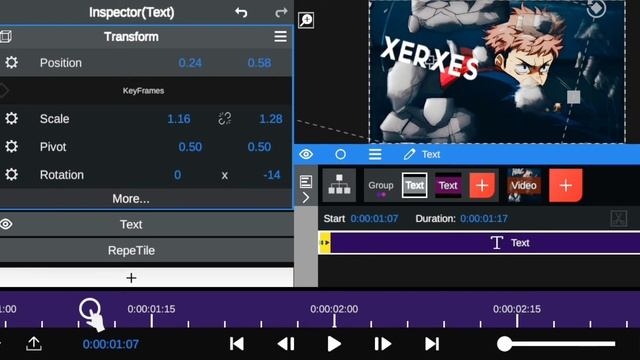Open the Pivot gear settings
Image resolution: width=640 pixels, height=360 pixels.
click(11, 147)
